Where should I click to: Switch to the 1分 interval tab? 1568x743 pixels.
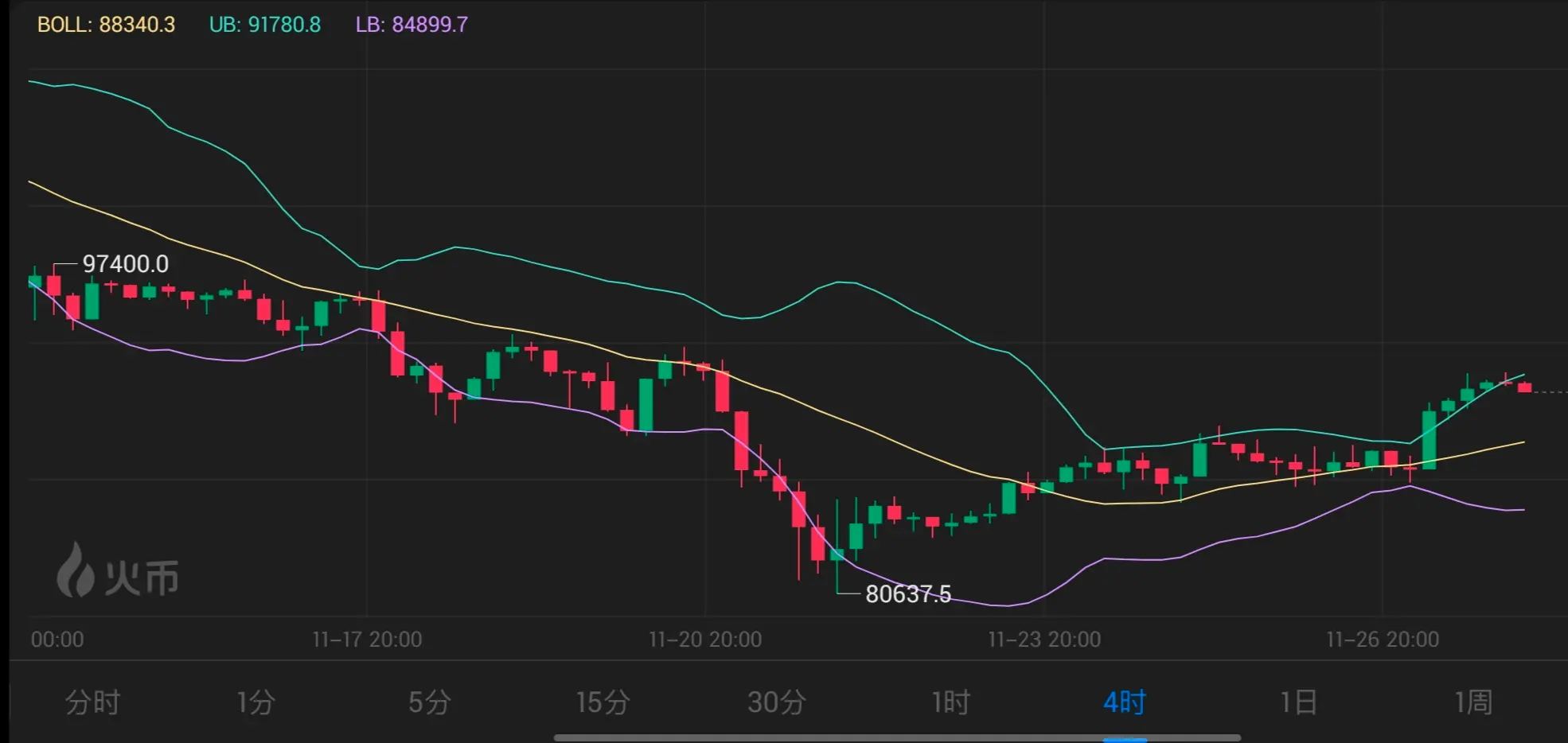(x=256, y=702)
